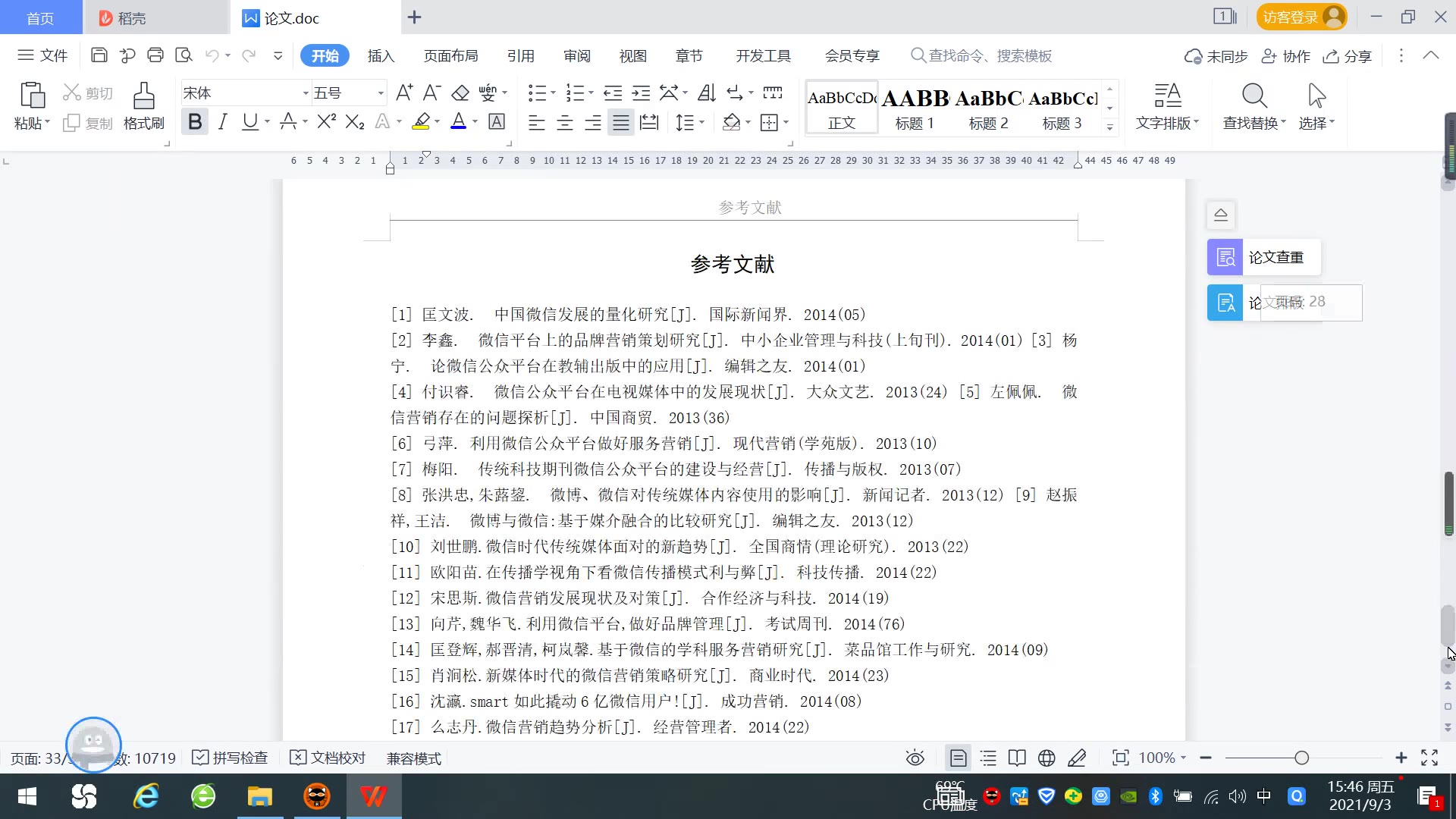Toggle eye protection mode icon

[915, 758]
